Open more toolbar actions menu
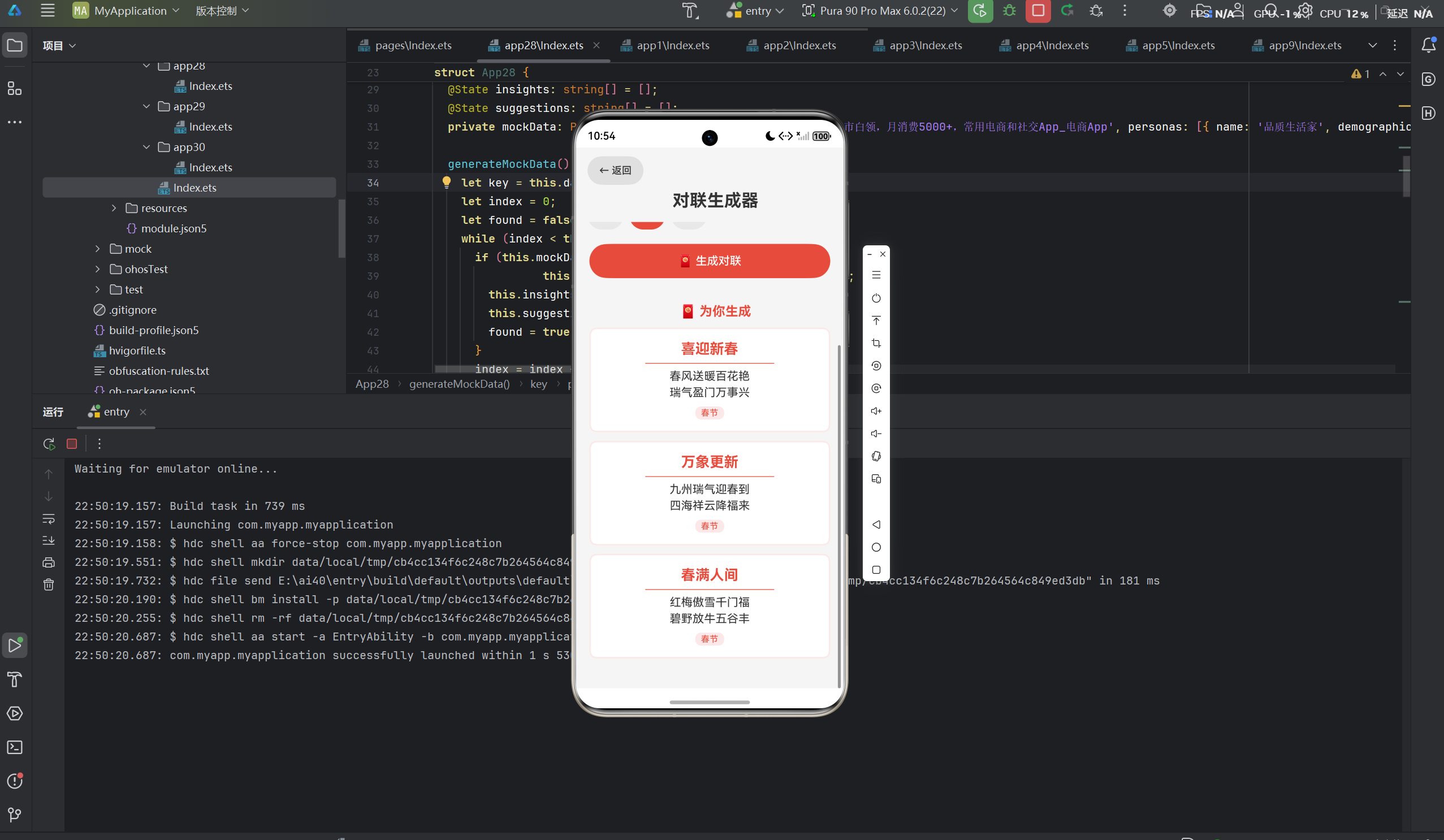 point(1124,11)
